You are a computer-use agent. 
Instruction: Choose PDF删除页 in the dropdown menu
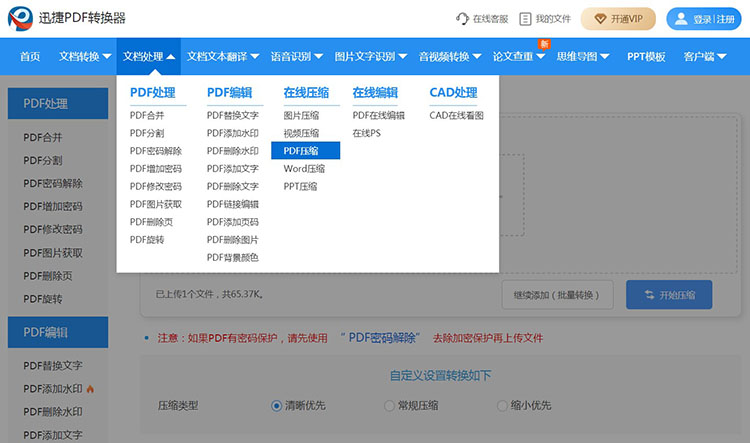coord(151,222)
